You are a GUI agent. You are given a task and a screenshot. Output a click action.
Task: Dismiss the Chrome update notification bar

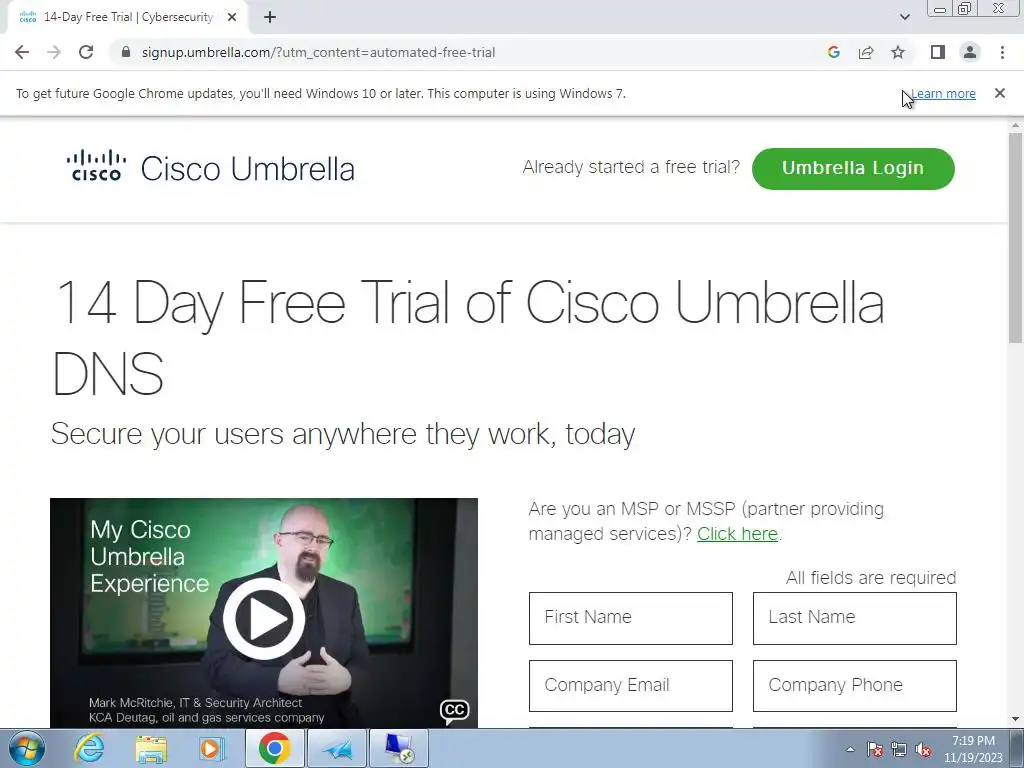point(999,93)
